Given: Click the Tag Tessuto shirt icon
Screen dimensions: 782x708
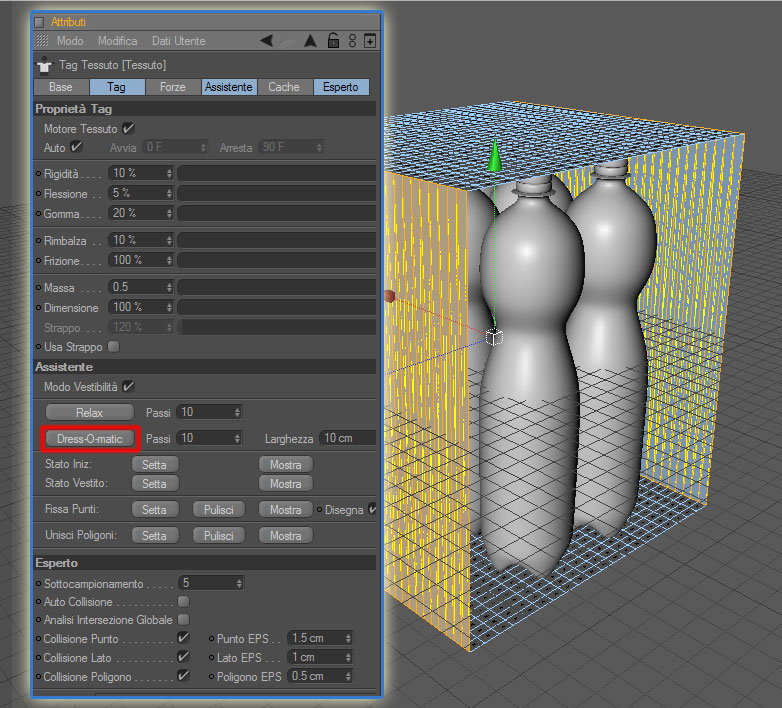Looking at the screenshot, I should [x=44, y=64].
